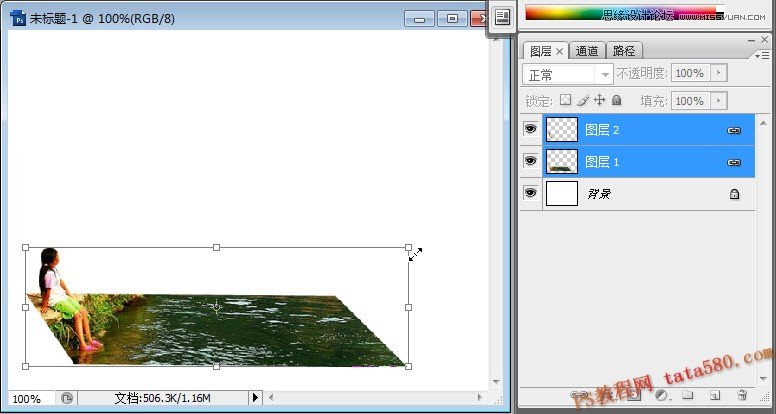Hide 图层 2 with its eye icon
This screenshot has width=776, height=414.
tap(531, 129)
